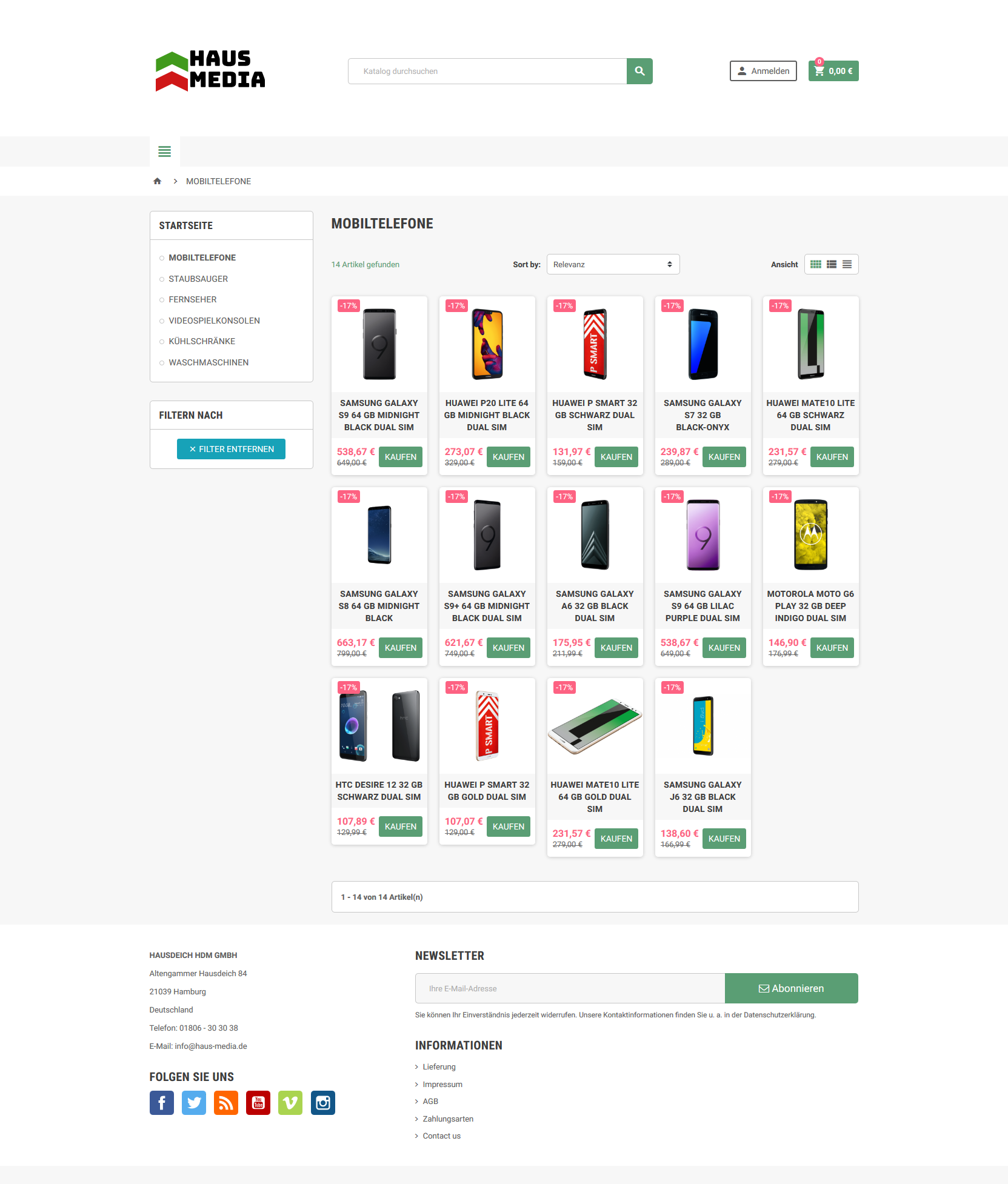Click Kaufen for HTC Desire 12

[x=401, y=826]
